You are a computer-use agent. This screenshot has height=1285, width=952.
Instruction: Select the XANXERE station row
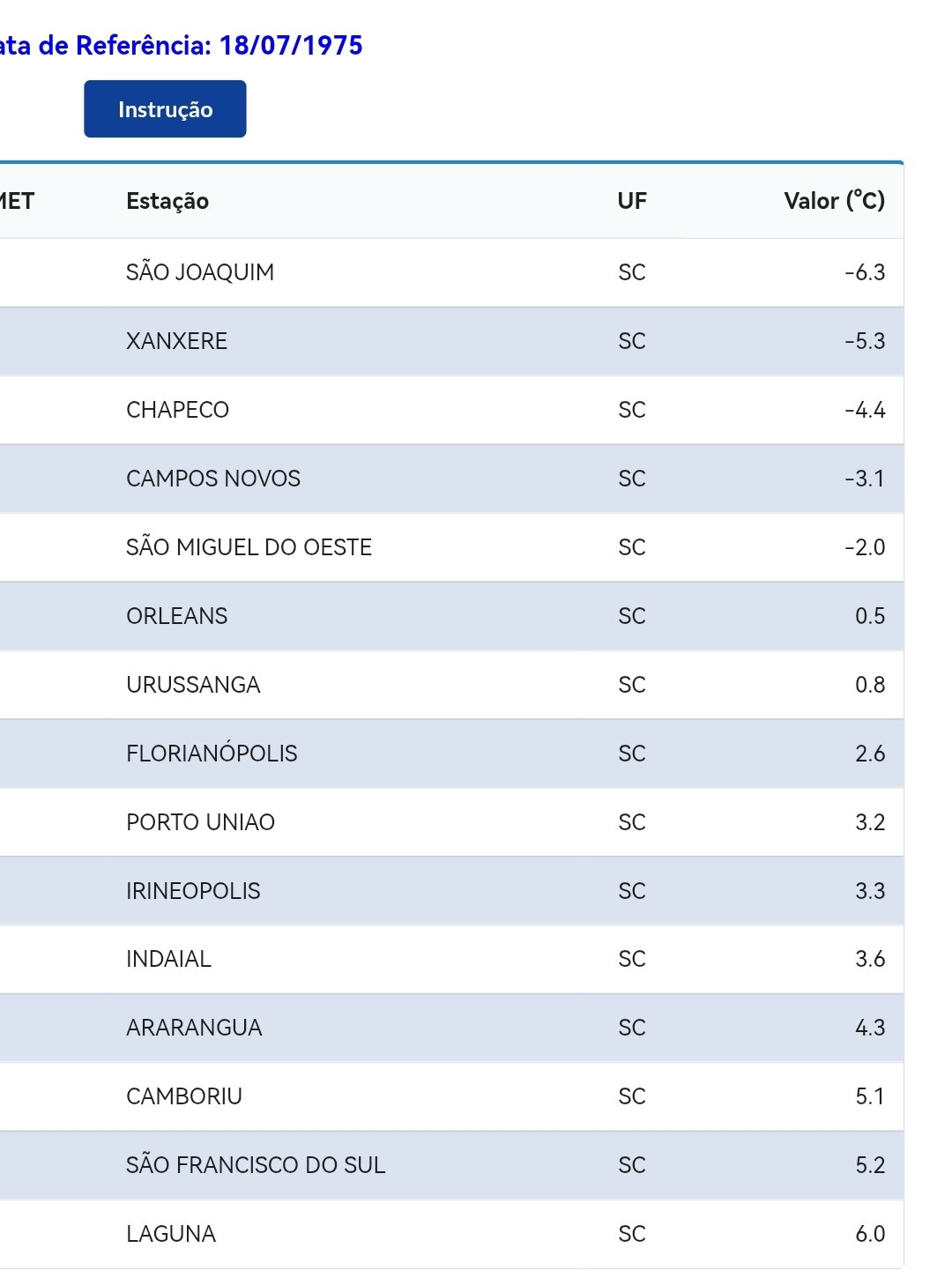tap(451, 341)
